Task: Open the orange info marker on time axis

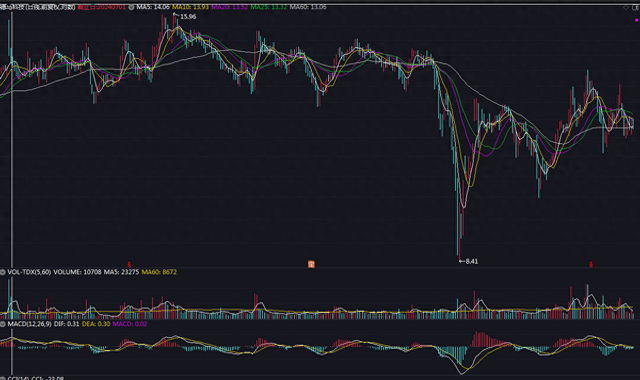Action: [311, 264]
